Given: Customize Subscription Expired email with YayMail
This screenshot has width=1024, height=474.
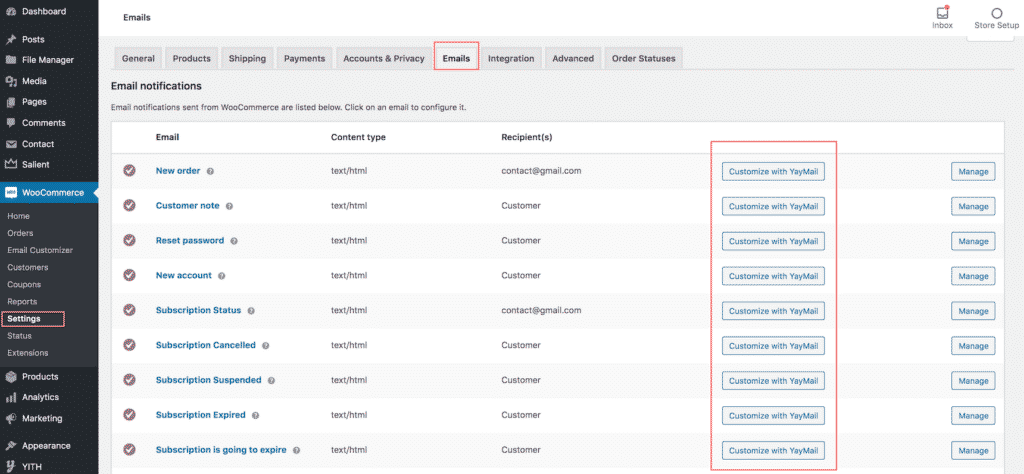Looking at the screenshot, I should [773, 415].
